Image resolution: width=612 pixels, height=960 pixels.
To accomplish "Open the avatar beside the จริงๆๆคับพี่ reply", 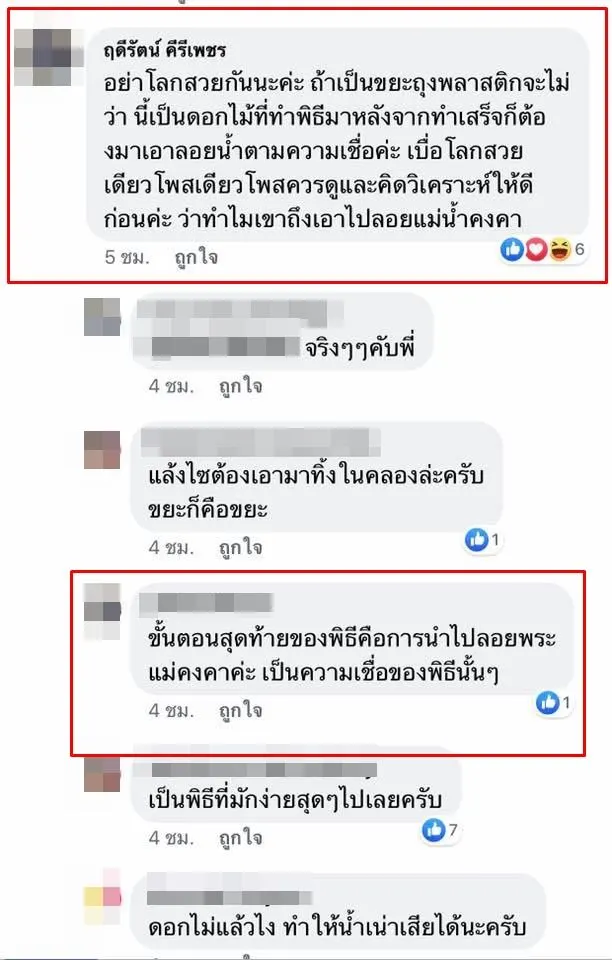I will tap(102, 317).
